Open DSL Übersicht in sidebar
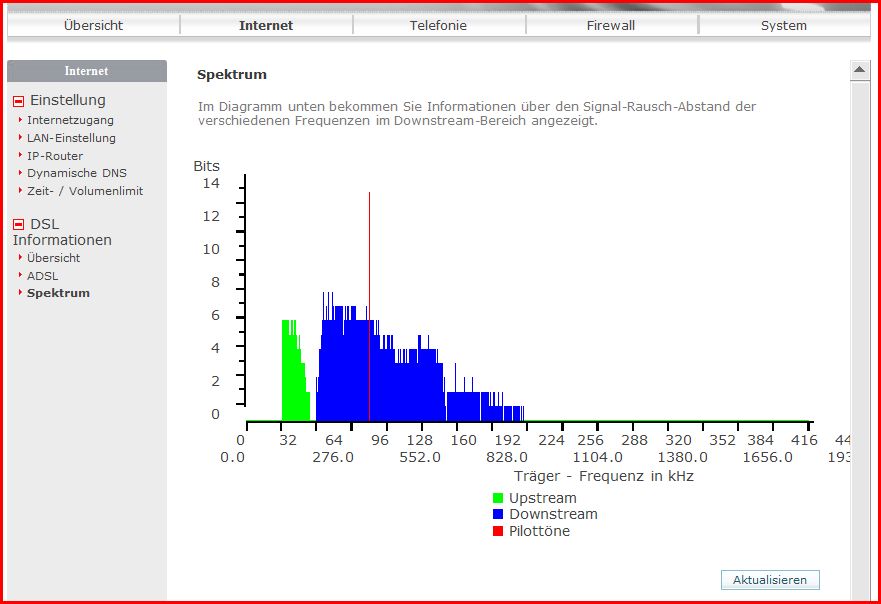The height and width of the screenshot is (604, 881). tap(53, 258)
